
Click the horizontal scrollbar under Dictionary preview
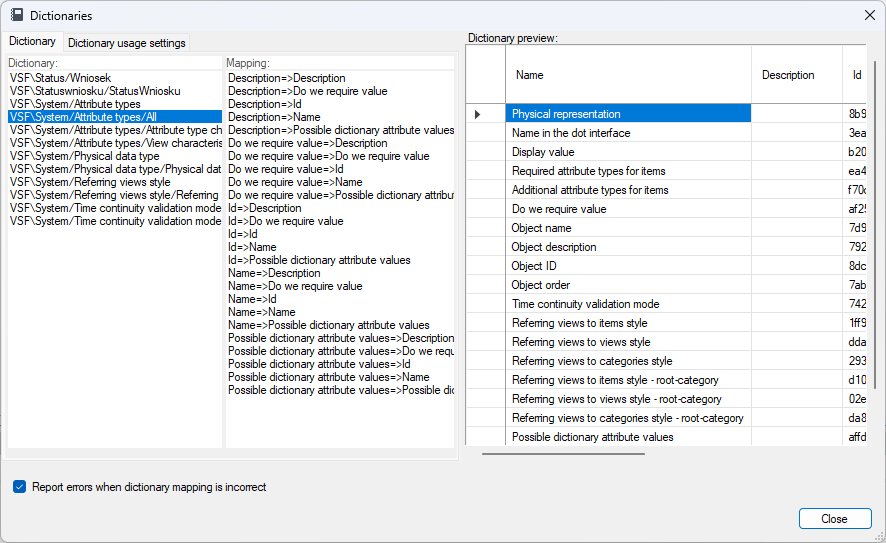tap(563, 453)
